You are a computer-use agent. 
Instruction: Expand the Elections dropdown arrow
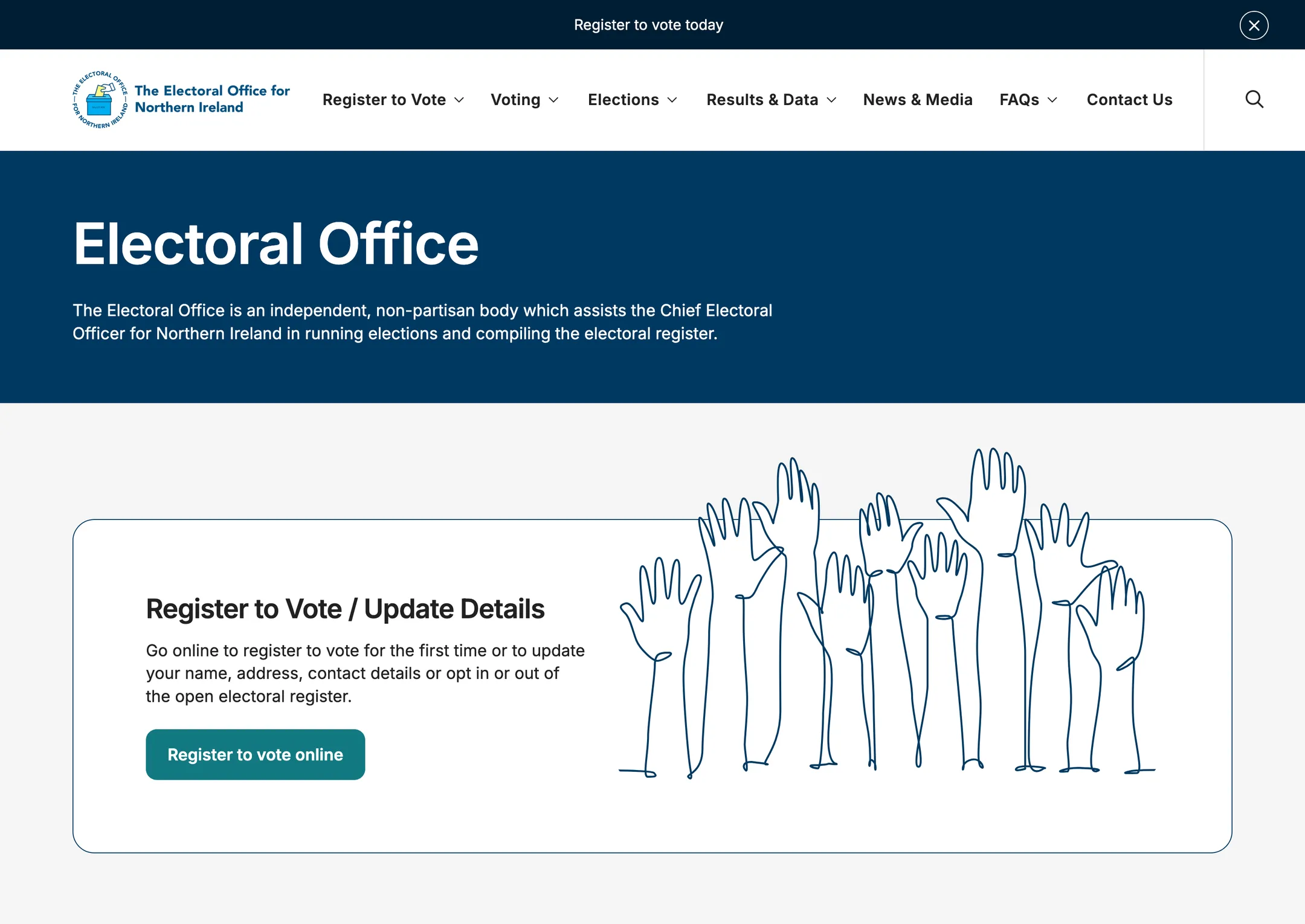[672, 100]
